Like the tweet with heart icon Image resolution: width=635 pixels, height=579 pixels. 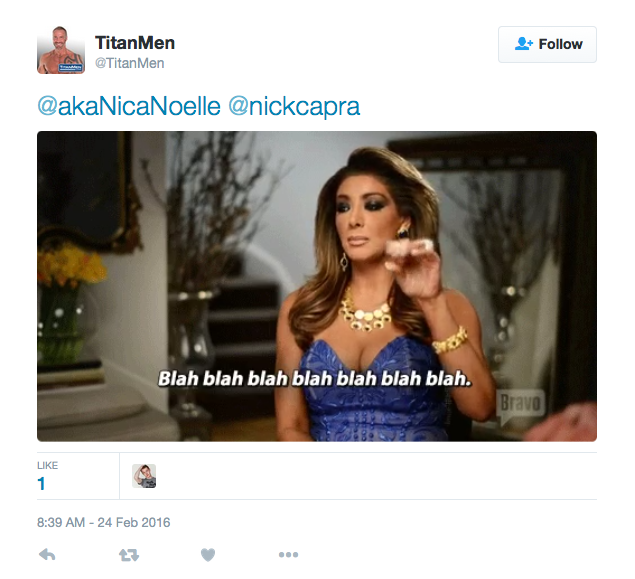208,554
